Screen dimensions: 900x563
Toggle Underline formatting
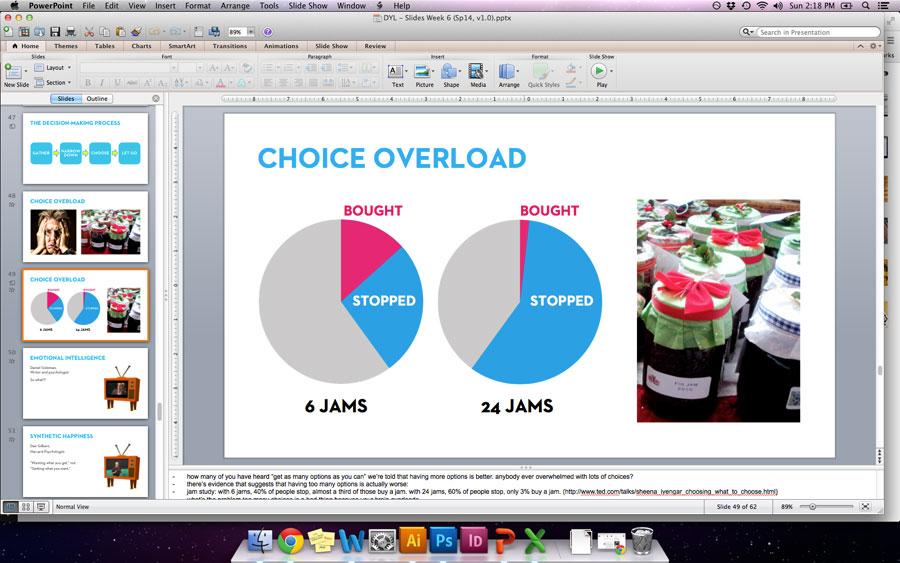[117, 83]
